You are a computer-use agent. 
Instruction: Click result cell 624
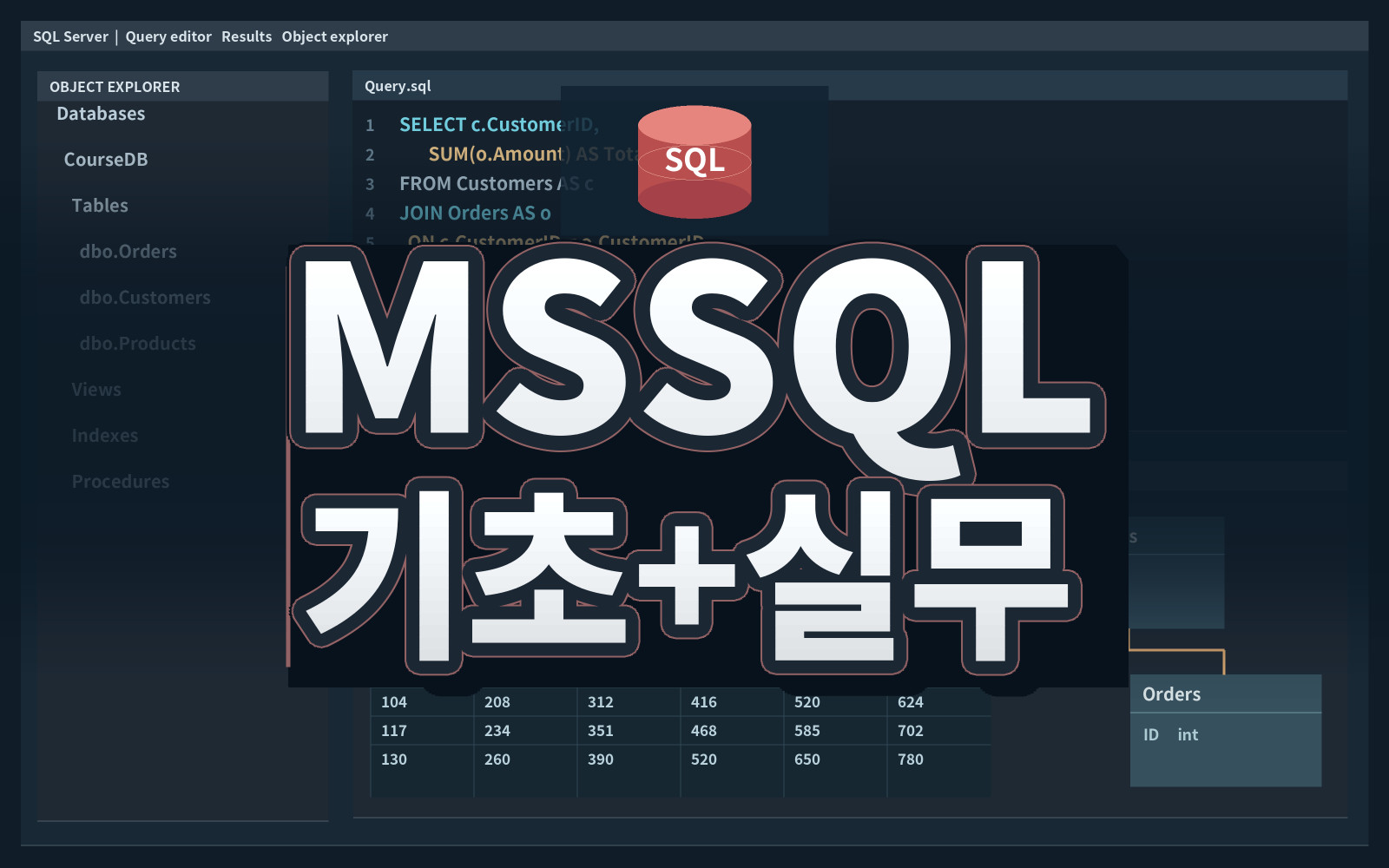coord(911,702)
